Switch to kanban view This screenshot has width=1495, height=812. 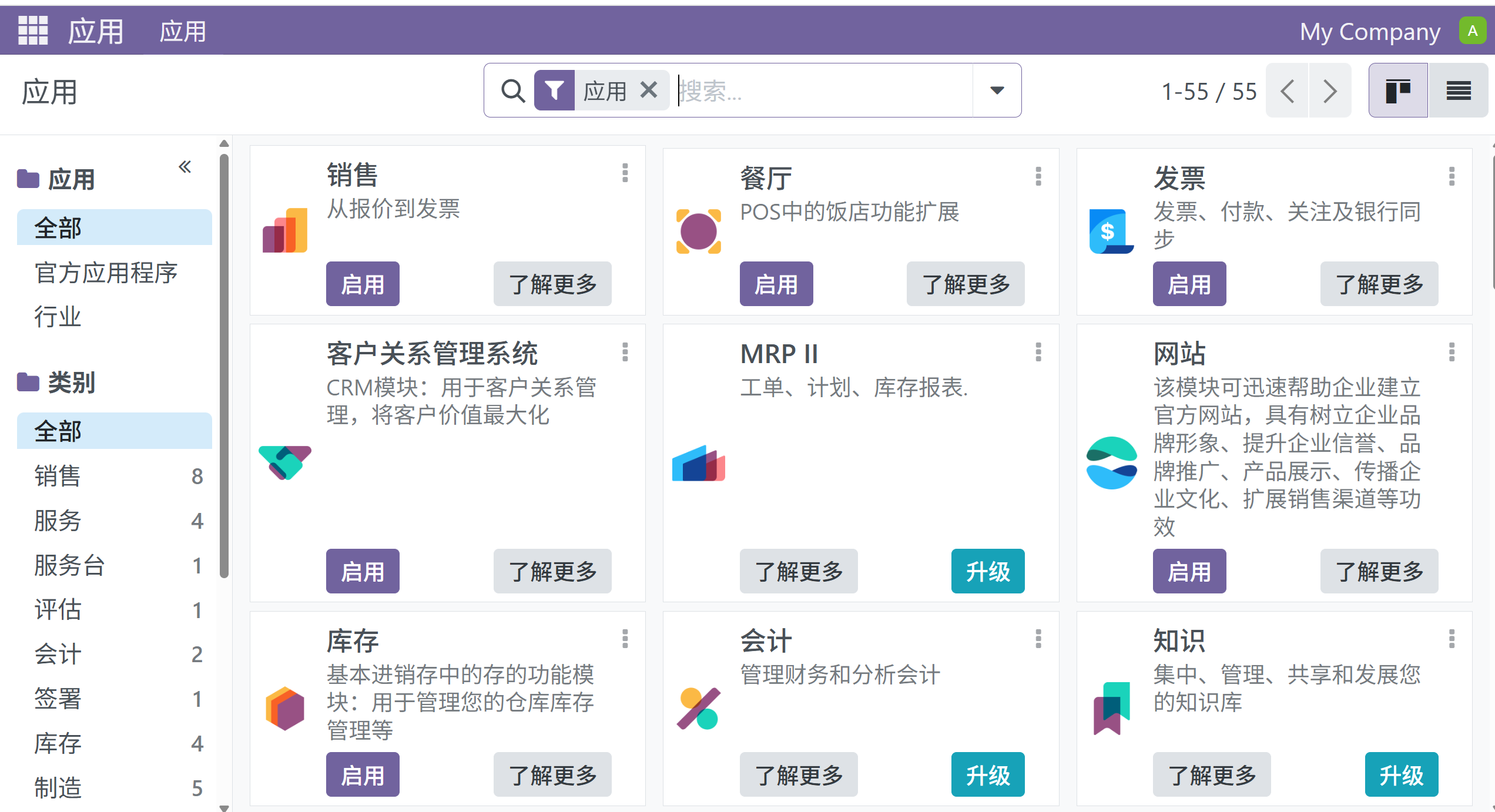(x=1399, y=90)
